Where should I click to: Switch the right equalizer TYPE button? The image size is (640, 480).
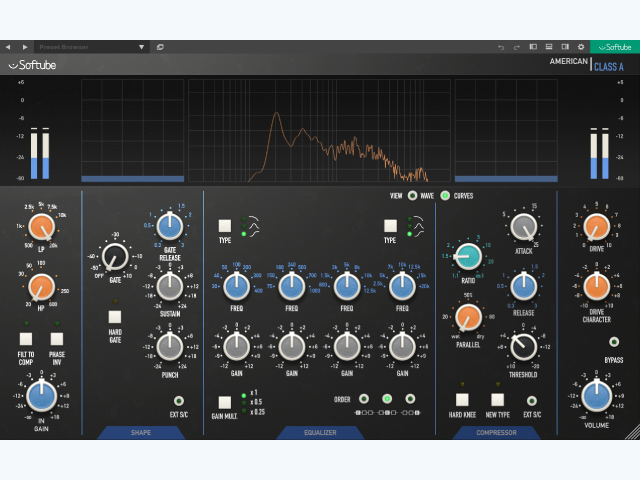390,226
